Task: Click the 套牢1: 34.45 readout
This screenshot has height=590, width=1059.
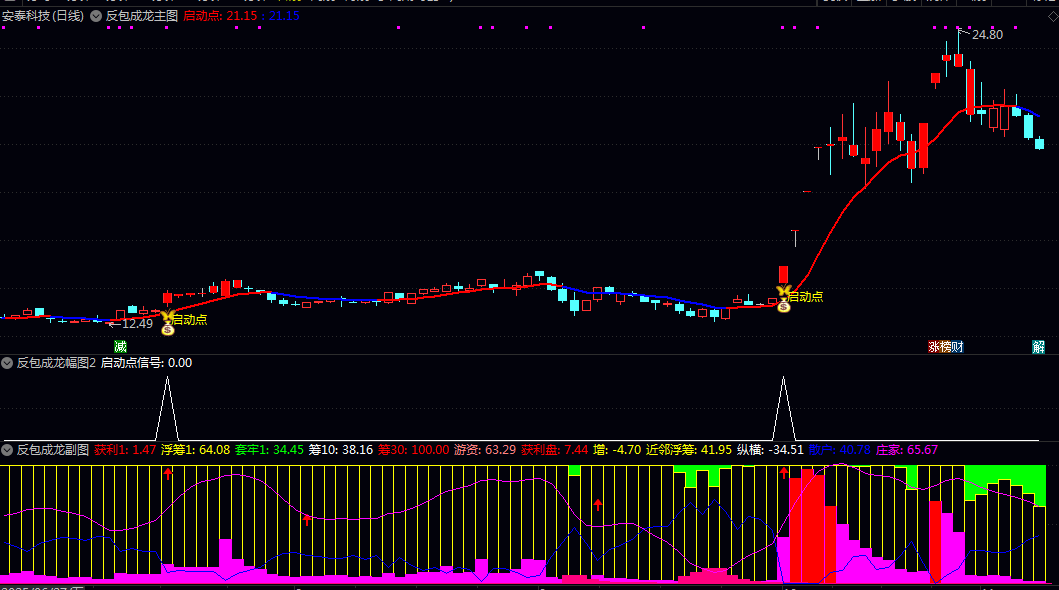Action: point(269,450)
